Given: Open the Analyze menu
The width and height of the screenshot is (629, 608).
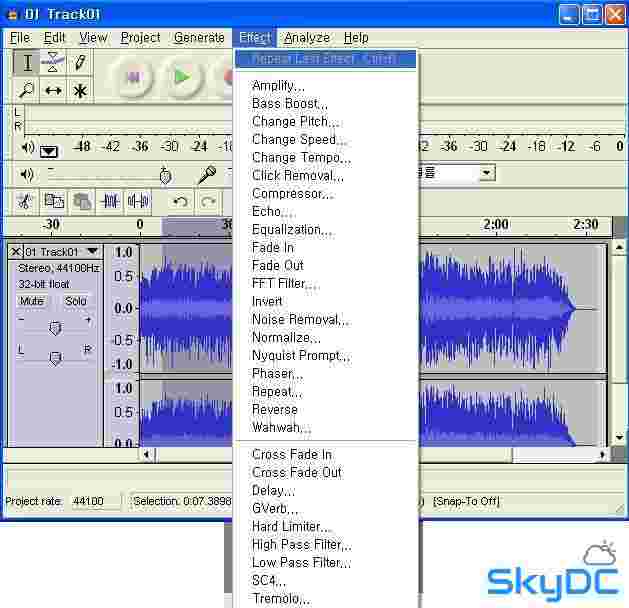Looking at the screenshot, I should pos(307,38).
